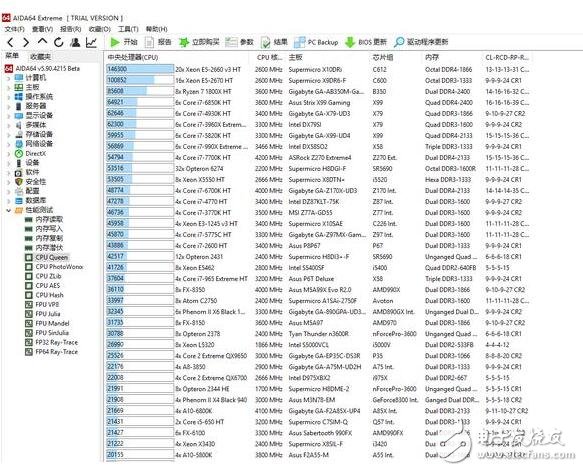Click the green Start benchmark arrow icon
Viewport: 583px width, 471px height.
click(115, 42)
